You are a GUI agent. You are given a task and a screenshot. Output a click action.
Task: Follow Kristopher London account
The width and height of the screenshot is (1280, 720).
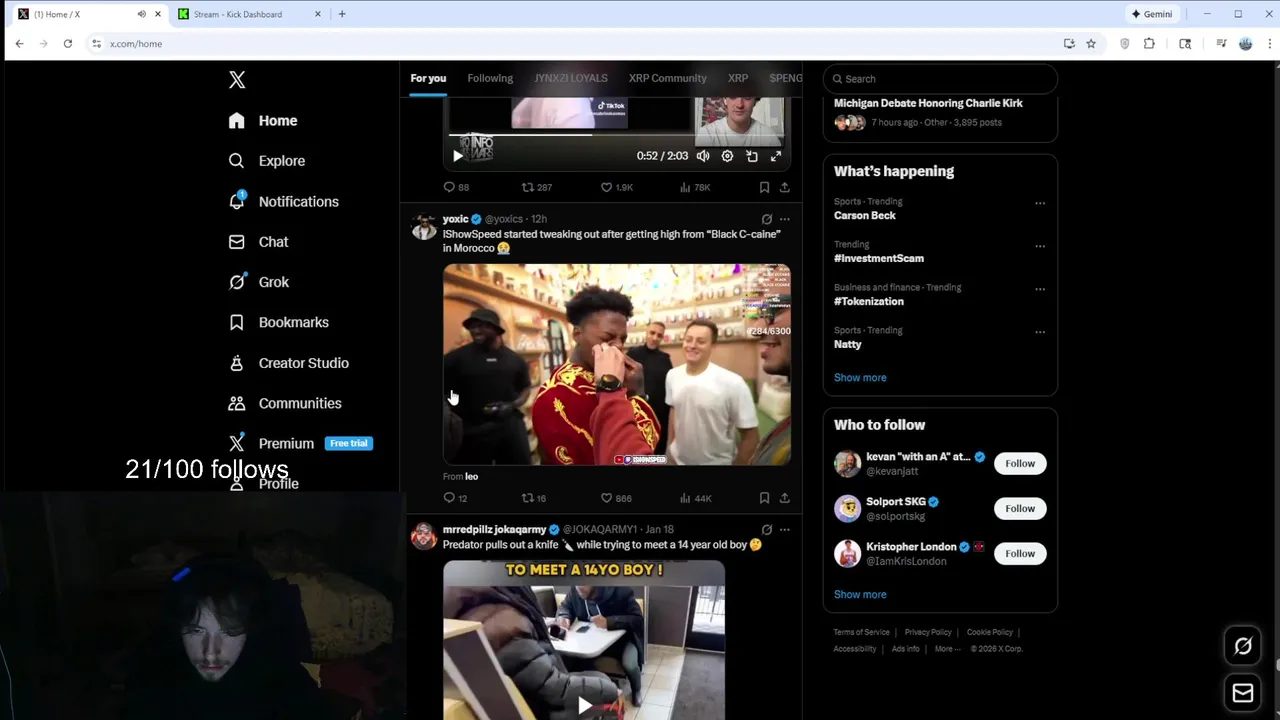tap(1020, 554)
